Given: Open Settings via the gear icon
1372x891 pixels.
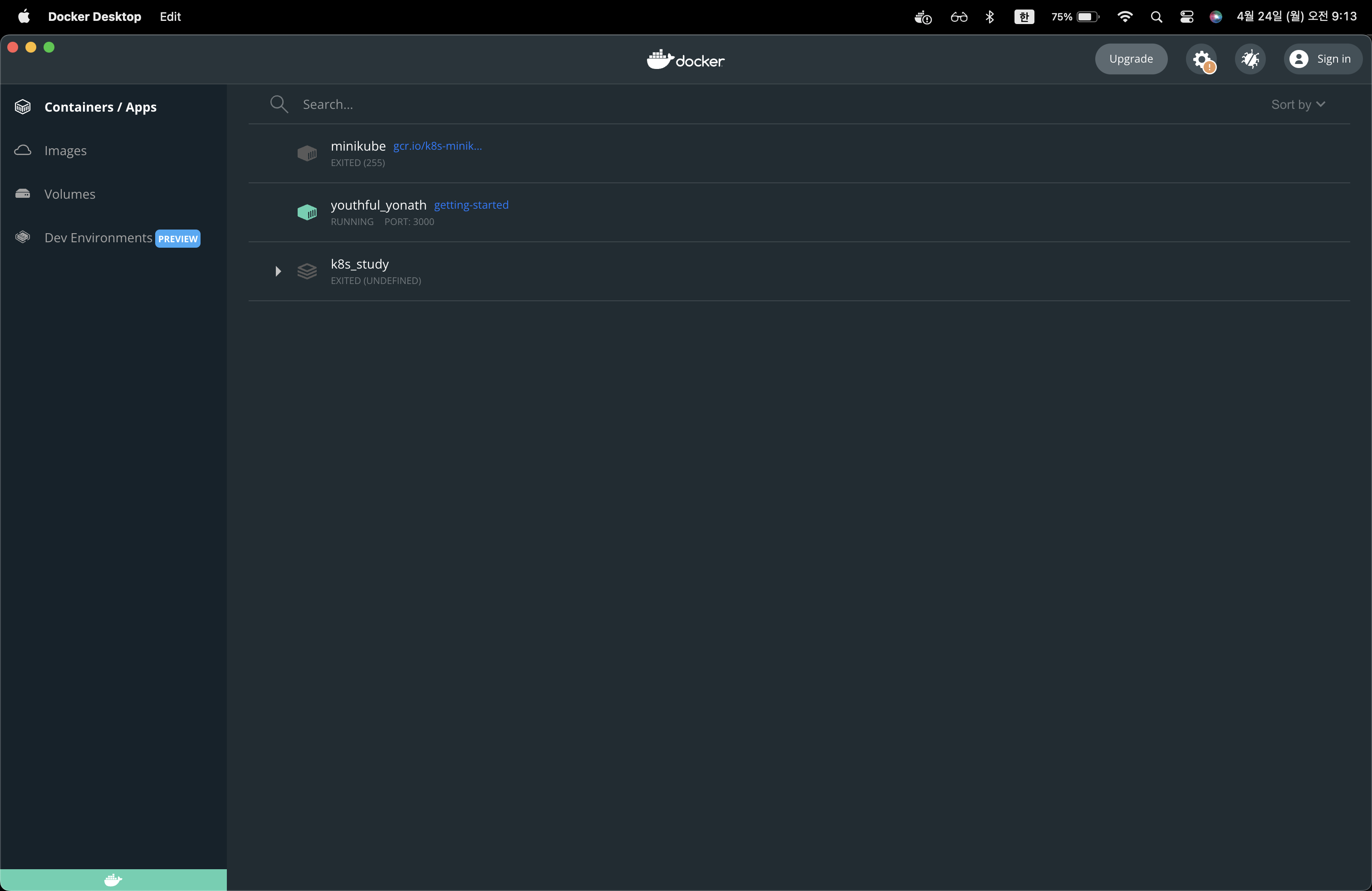Looking at the screenshot, I should coord(1201,59).
